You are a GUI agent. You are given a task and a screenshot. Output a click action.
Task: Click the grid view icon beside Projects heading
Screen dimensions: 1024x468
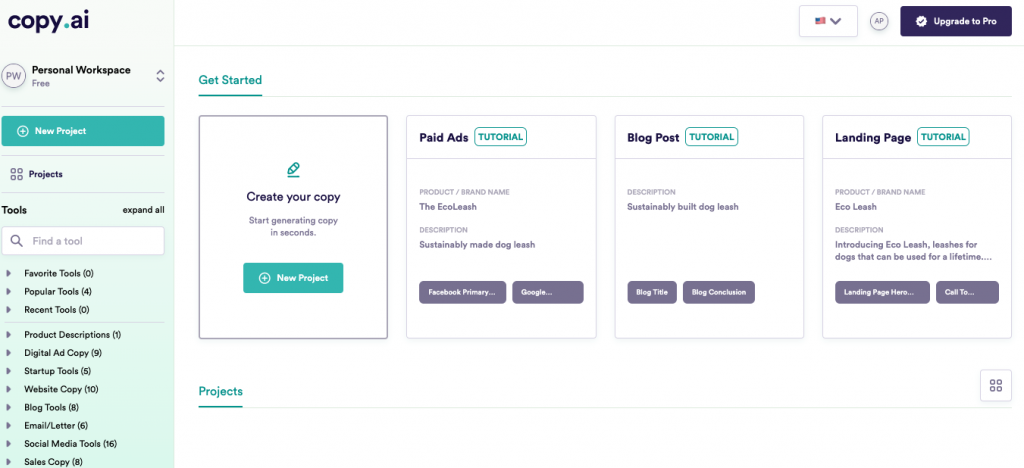(995, 385)
